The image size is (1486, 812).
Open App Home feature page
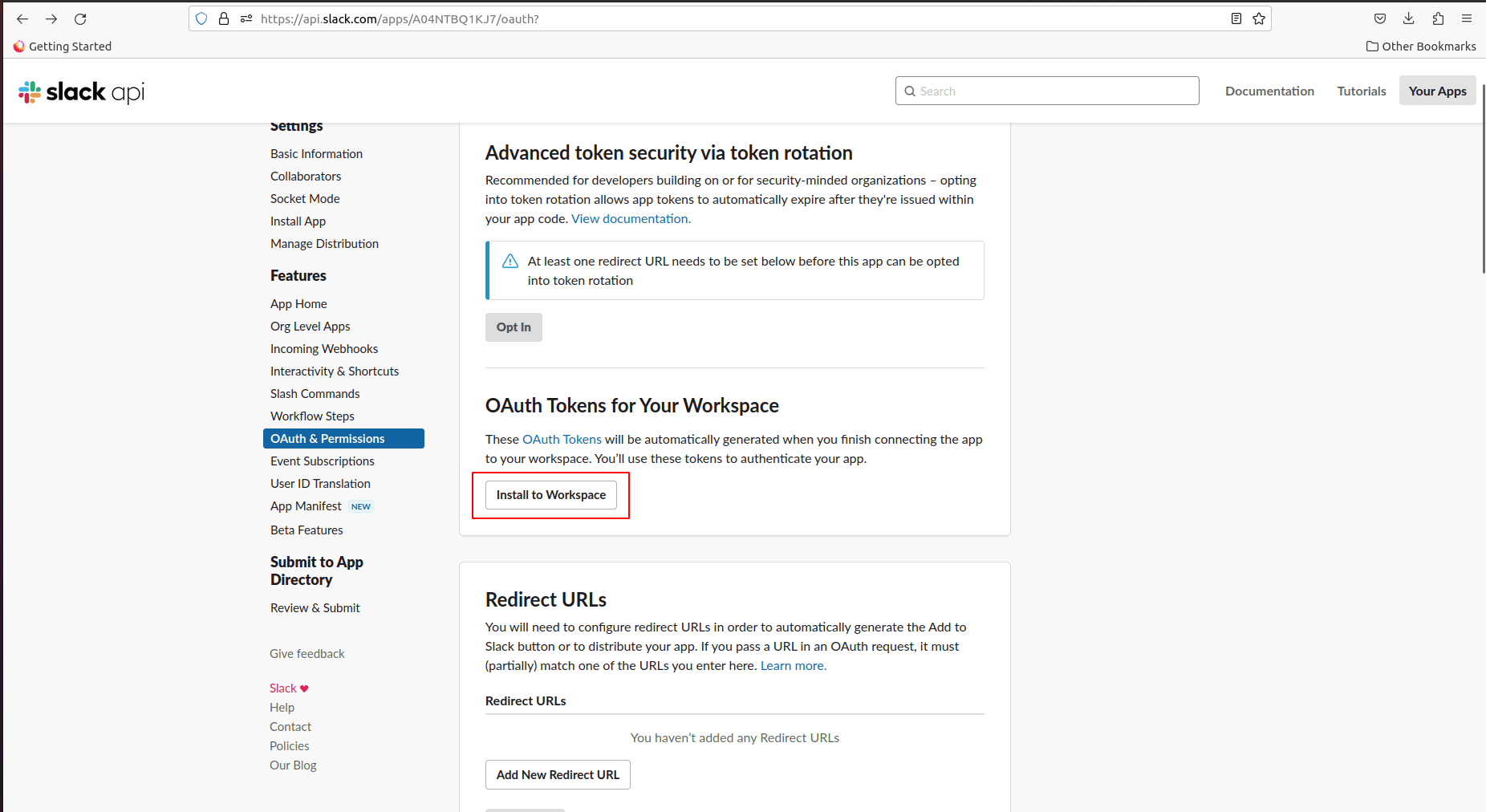(298, 304)
